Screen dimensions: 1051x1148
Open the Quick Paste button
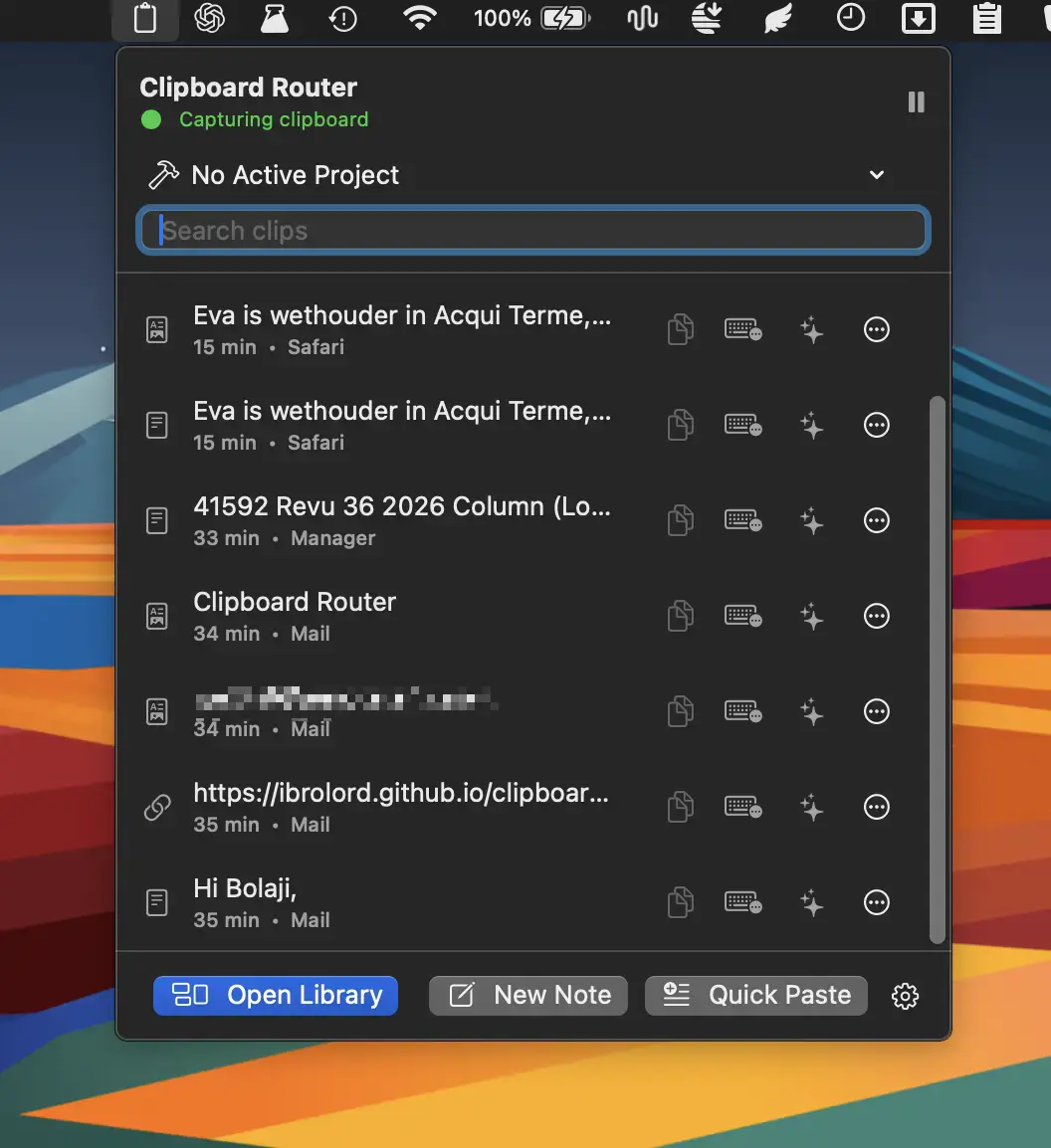click(x=755, y=996)
